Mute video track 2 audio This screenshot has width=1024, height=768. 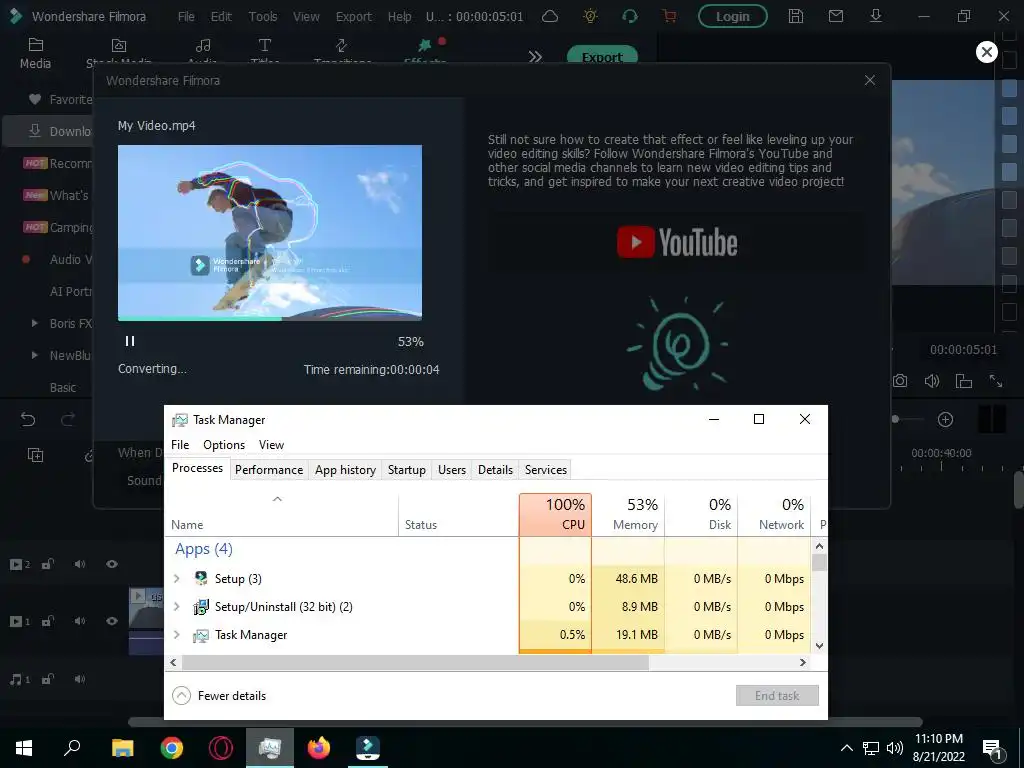click(80, 564)
